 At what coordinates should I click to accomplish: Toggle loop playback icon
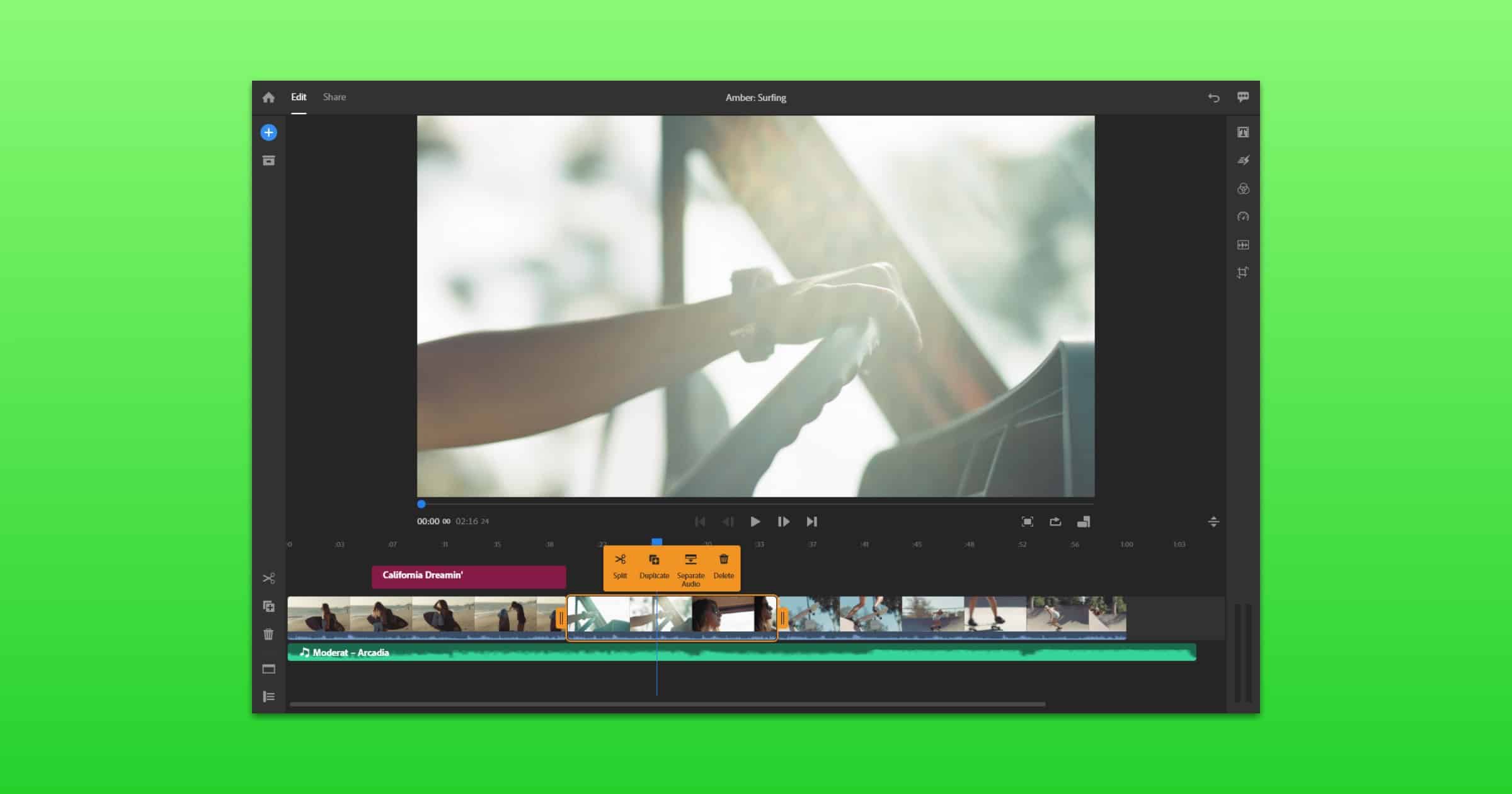1055,522
